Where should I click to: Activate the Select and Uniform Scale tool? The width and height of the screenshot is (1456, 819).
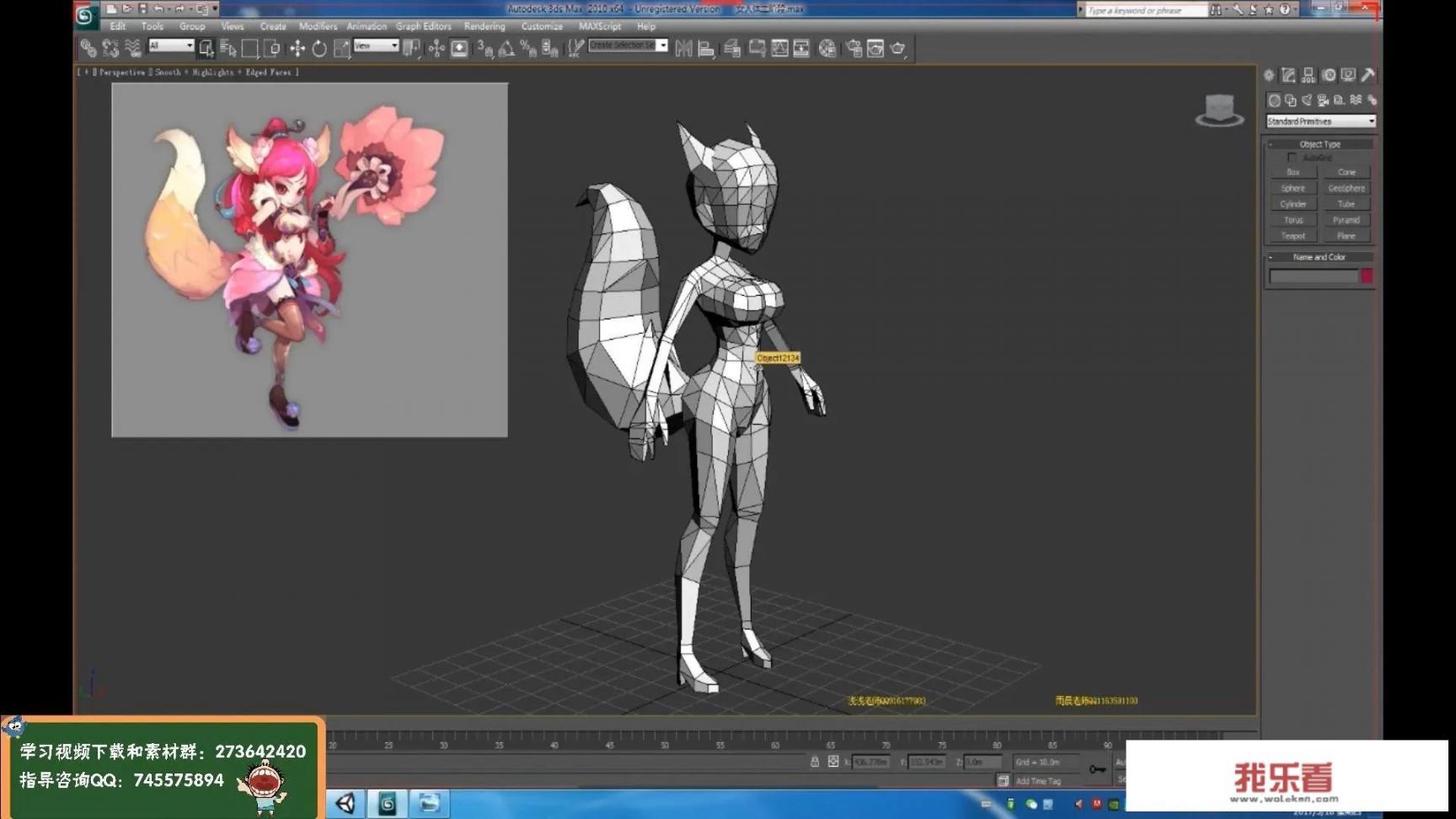341,49
